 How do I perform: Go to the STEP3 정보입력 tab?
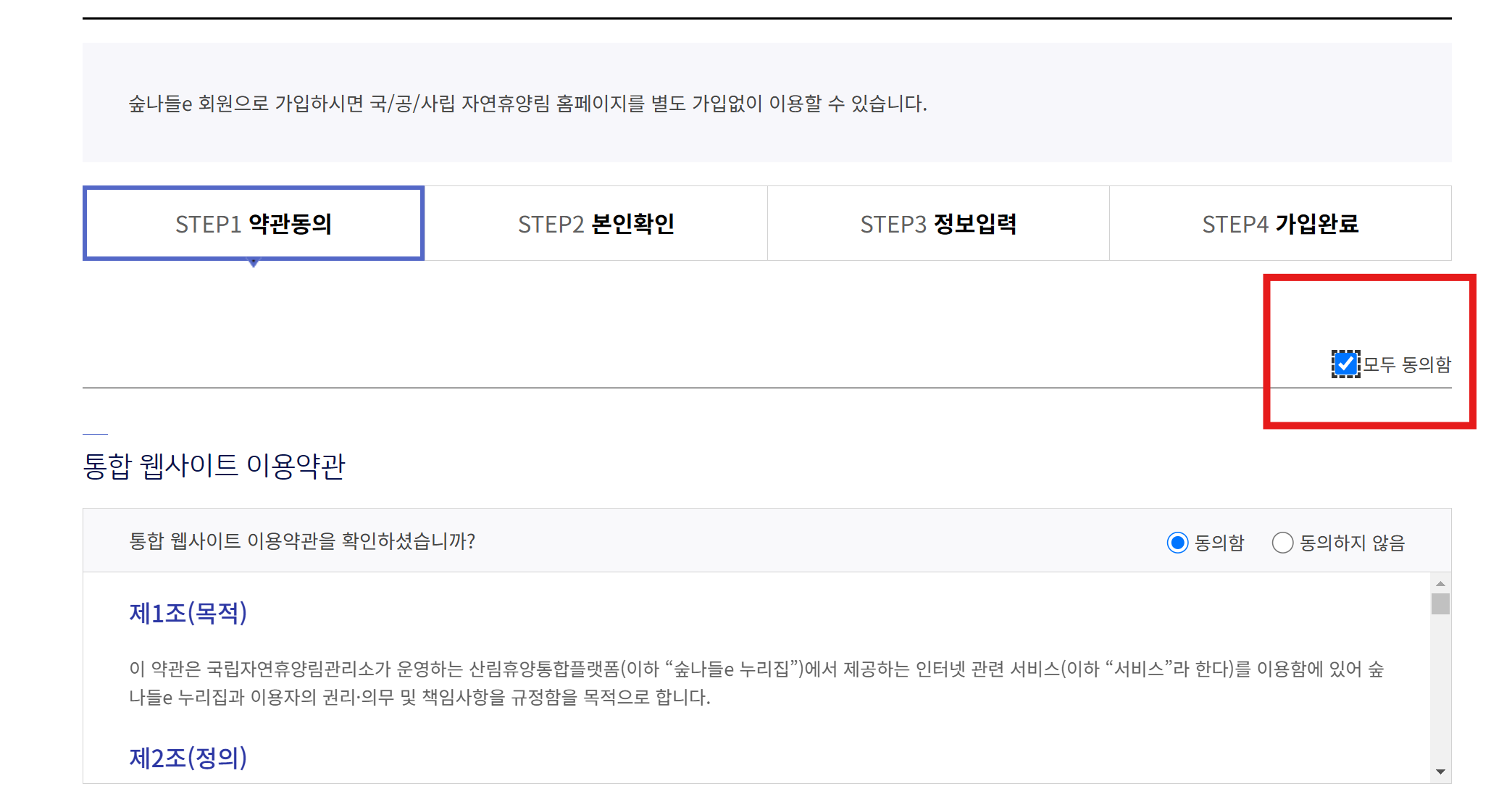(938, 224)
